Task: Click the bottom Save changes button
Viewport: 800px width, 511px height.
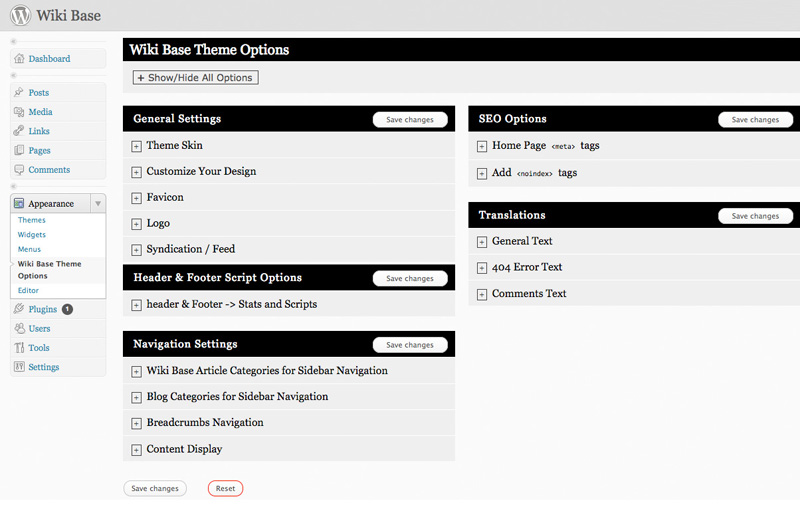Action: click(x=155, y=488)
